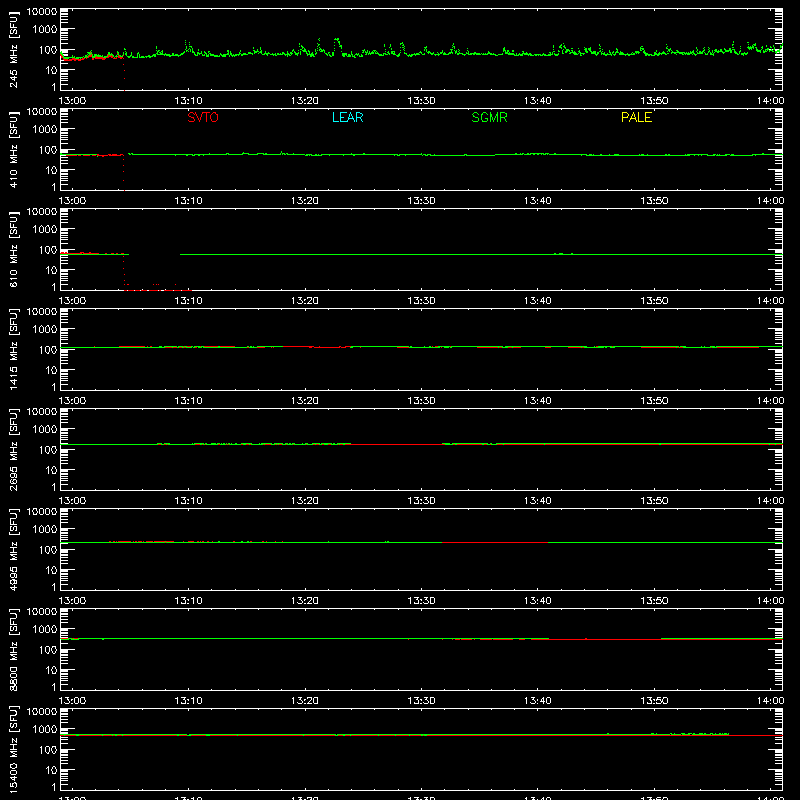This screenshot has height=800, width=800.
Task: Click the 13:00 time label below the 610 MHz plot
Action: click(x=72, y=301)
